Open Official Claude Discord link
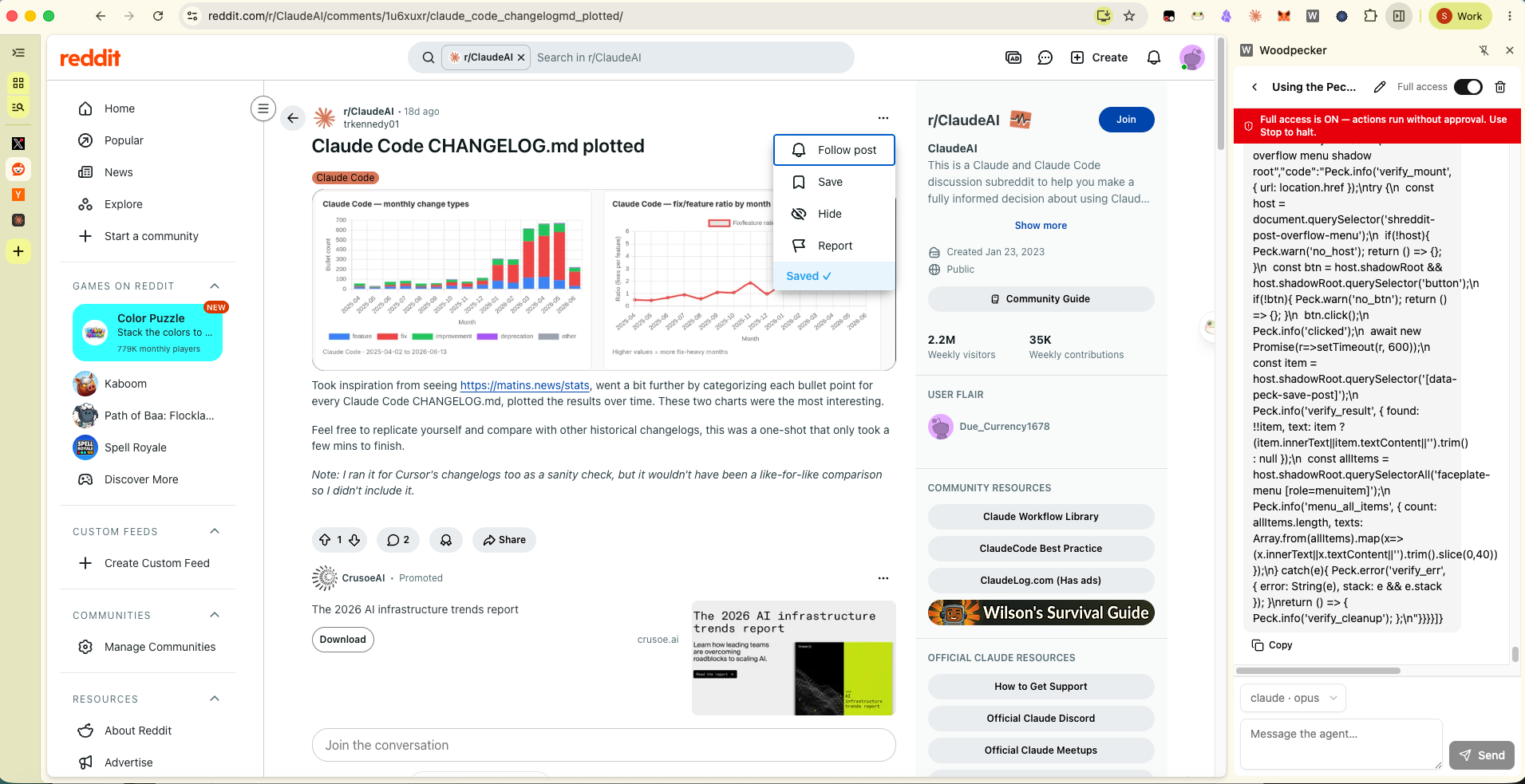This screenshot has height=784, width=1525. 1041,719
